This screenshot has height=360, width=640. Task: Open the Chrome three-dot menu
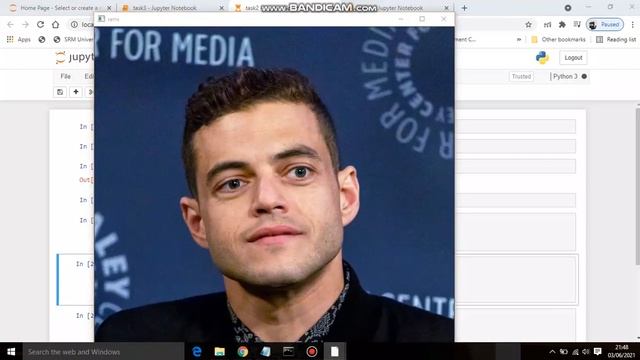pyautogui.click(x=633, y=24)
